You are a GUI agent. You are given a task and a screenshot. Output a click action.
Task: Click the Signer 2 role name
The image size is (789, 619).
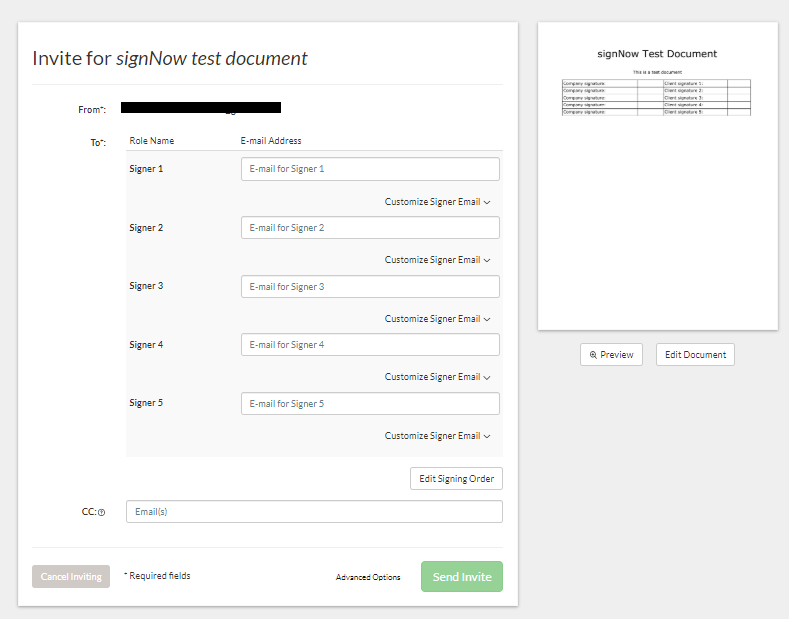146,228
